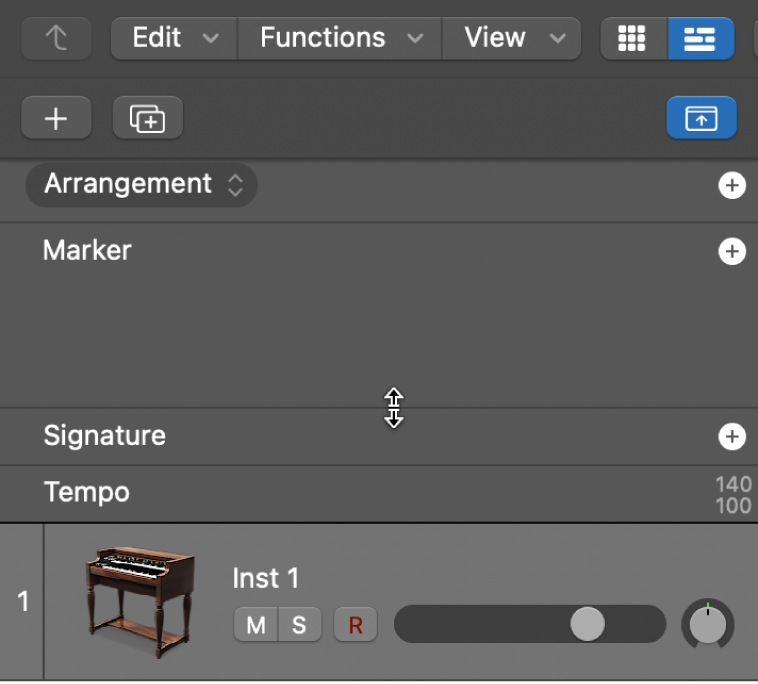Image resolution: width=758 pixels, height=684 pixels.
Task: Select the Tempo global track label
Action: 87,493
